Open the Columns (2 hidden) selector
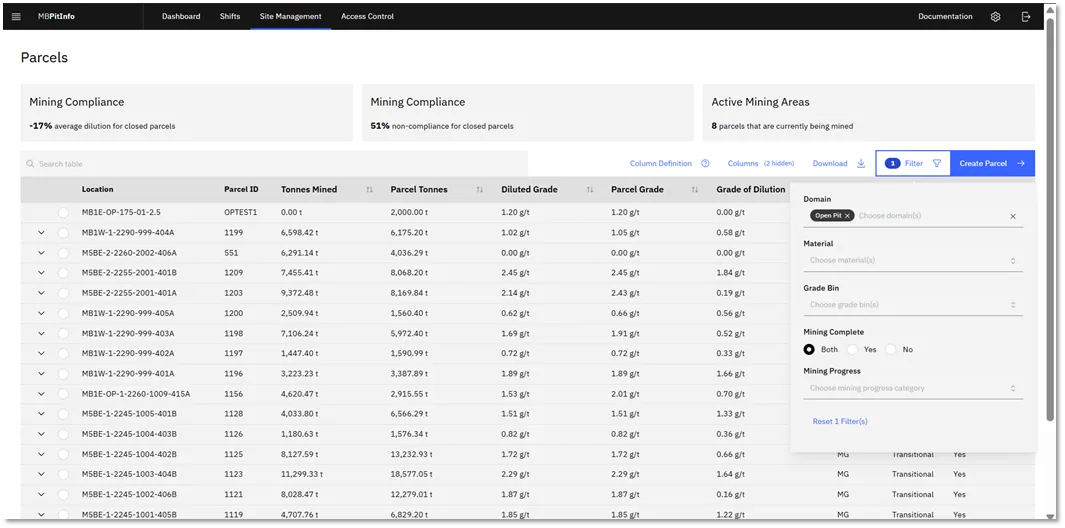The width and height of the screenshot is (1065, 528). pyautogui.click(x=761, y=164)
